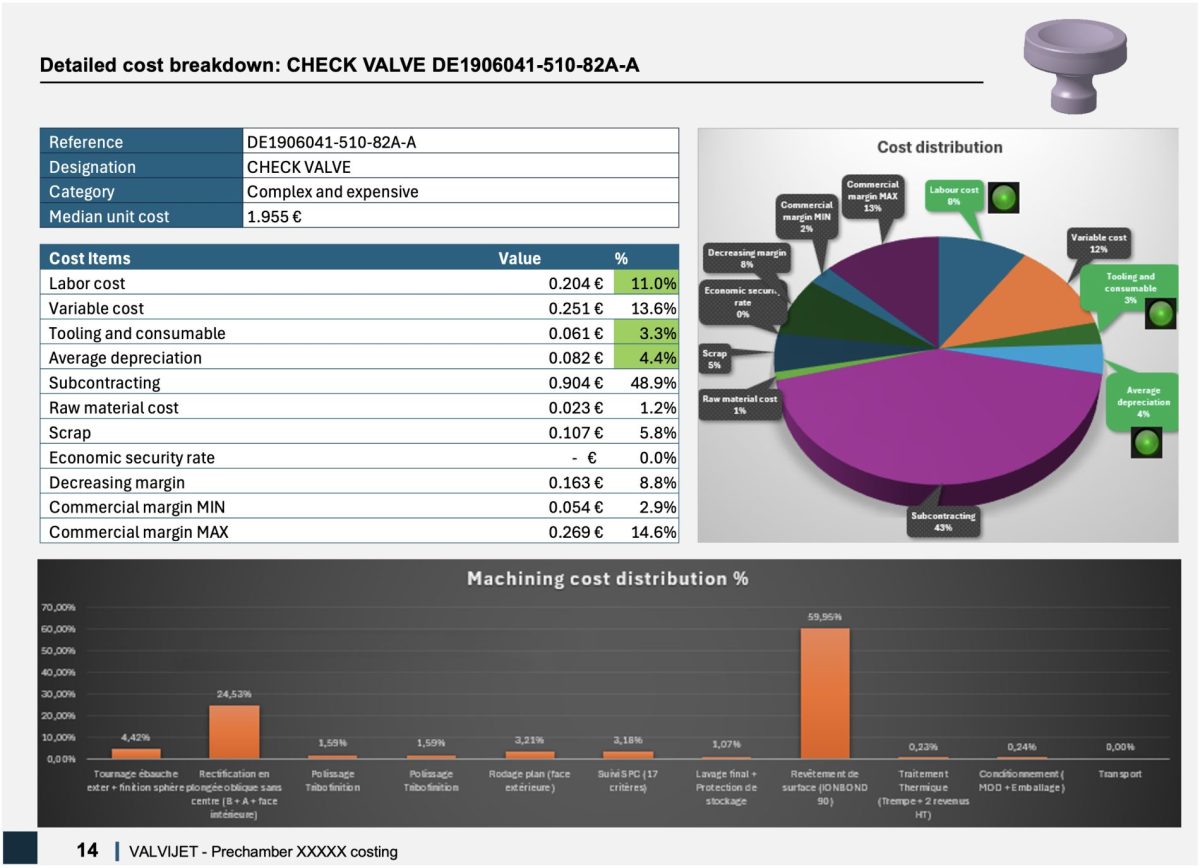This screenshot has width=1200, height=868.
Task: Click the Cost Items table header
Action: click(90, 258)
